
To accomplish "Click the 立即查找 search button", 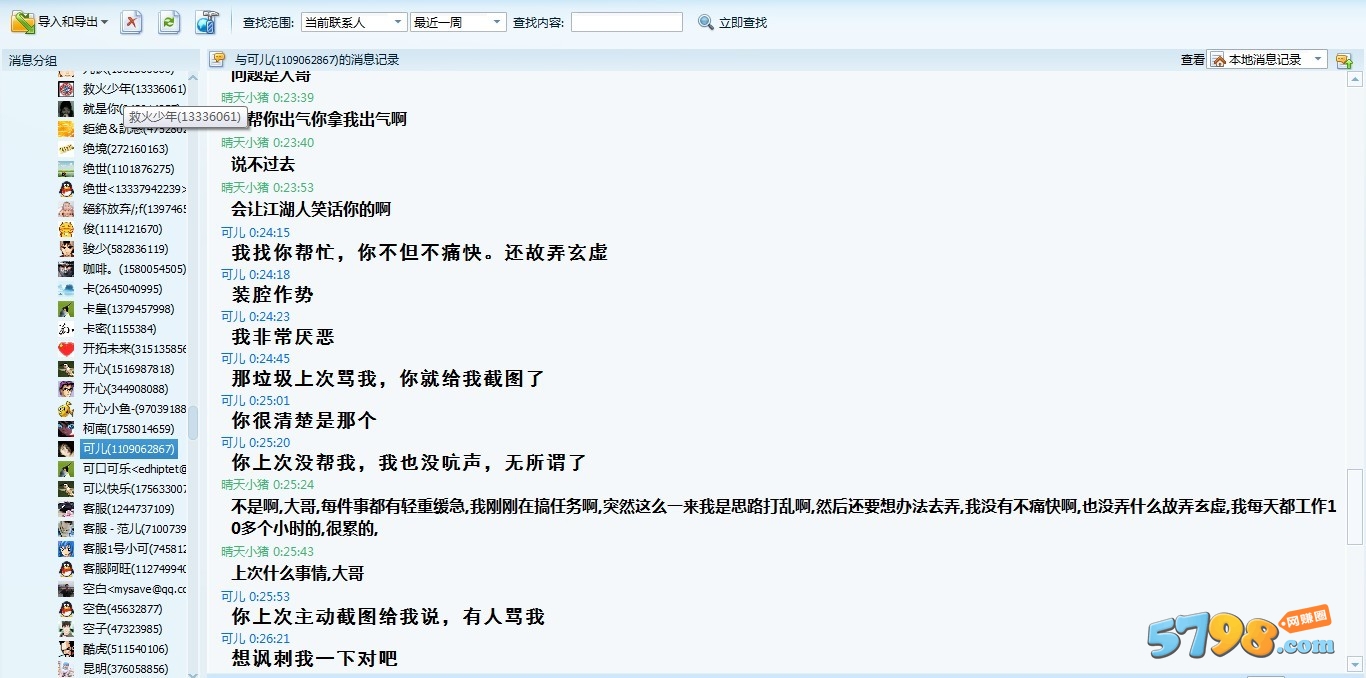I will [732, 22].
